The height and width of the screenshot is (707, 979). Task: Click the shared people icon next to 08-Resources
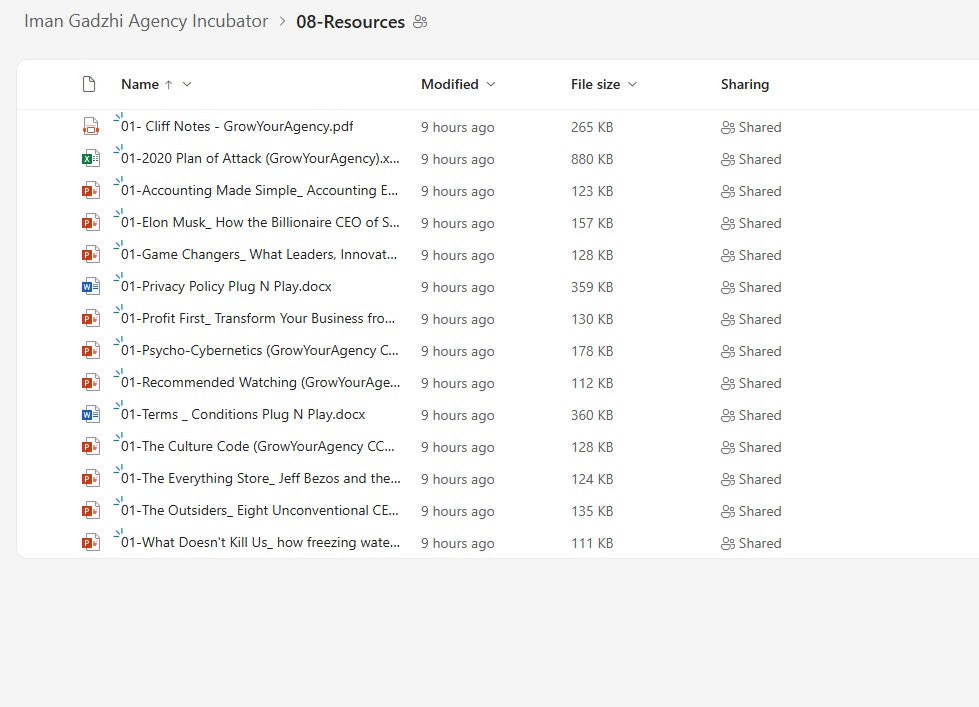click(x=420, y=22)
